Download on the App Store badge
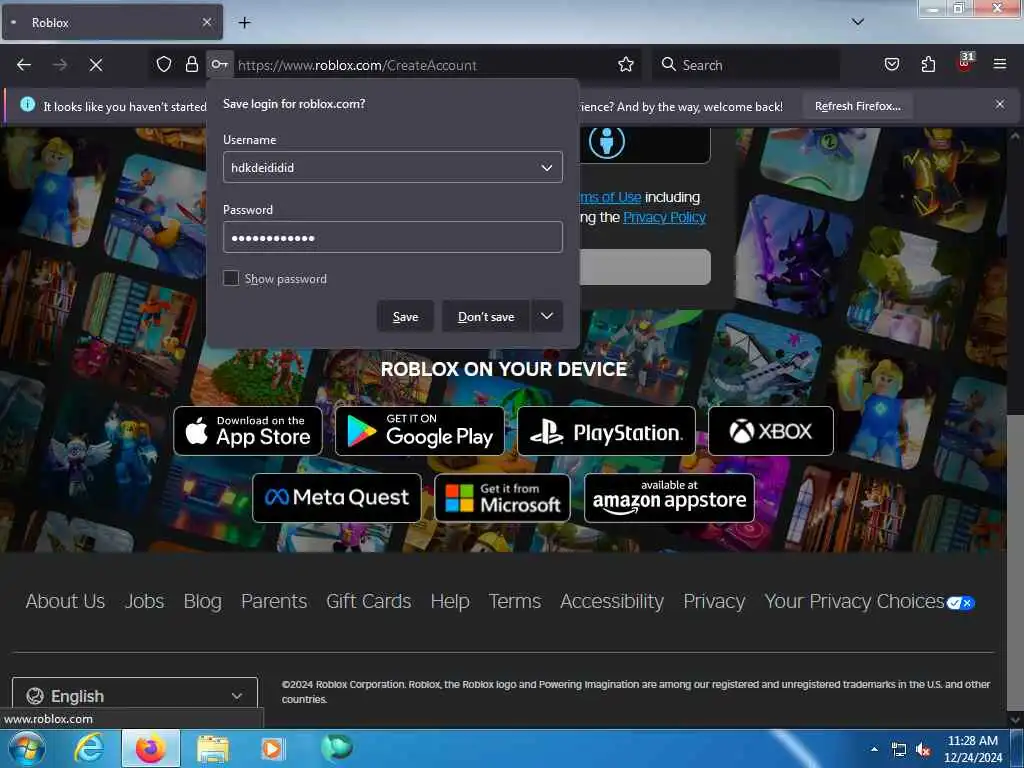The width and height of the screenshot is (1024, 768). 248,431
